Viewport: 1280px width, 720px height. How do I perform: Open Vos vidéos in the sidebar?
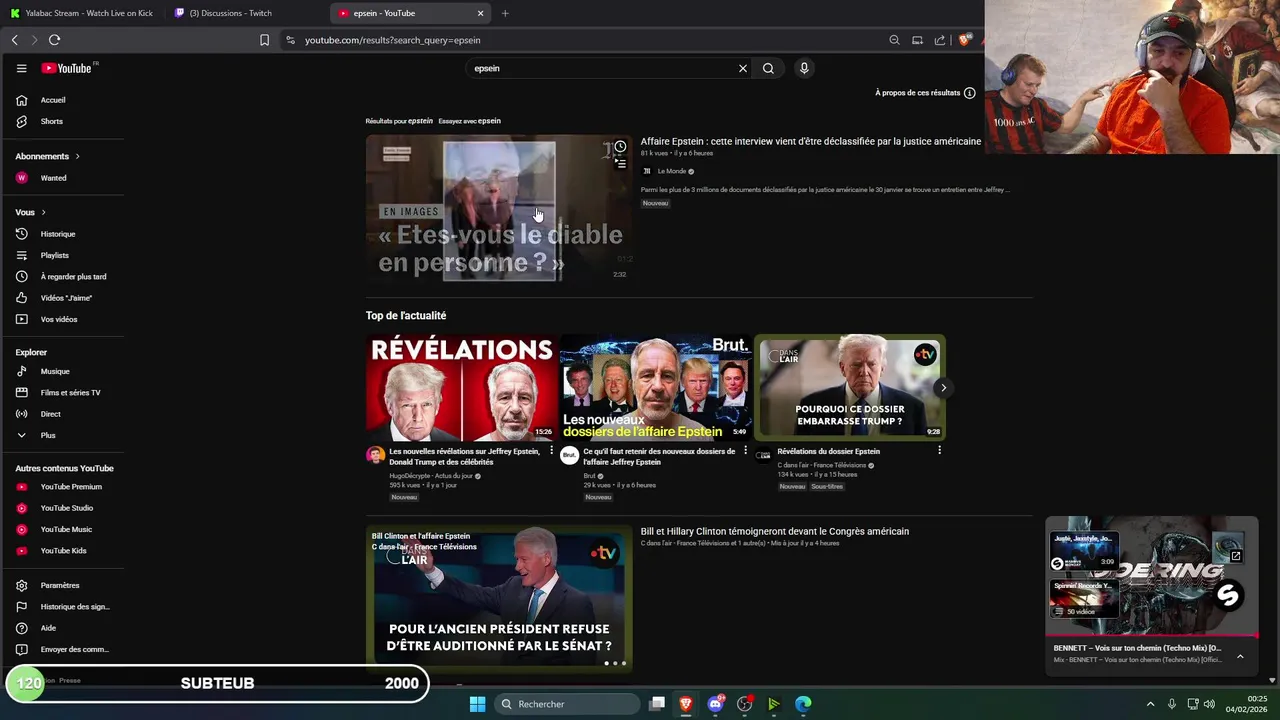[x=47, y=319]
